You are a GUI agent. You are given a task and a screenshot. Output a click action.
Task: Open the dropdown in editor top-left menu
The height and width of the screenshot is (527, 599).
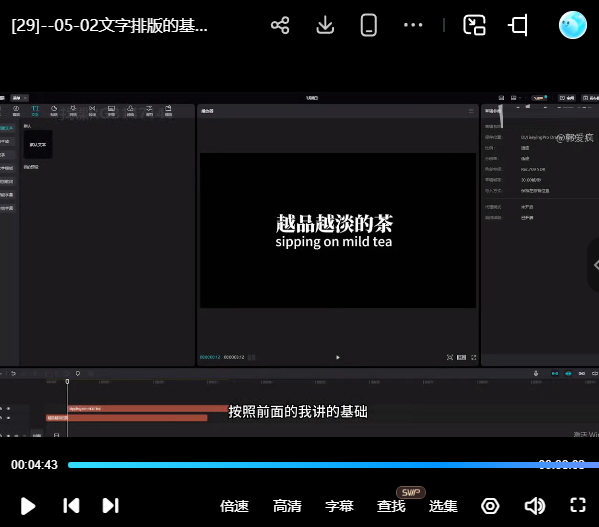(x=19, y=98)
